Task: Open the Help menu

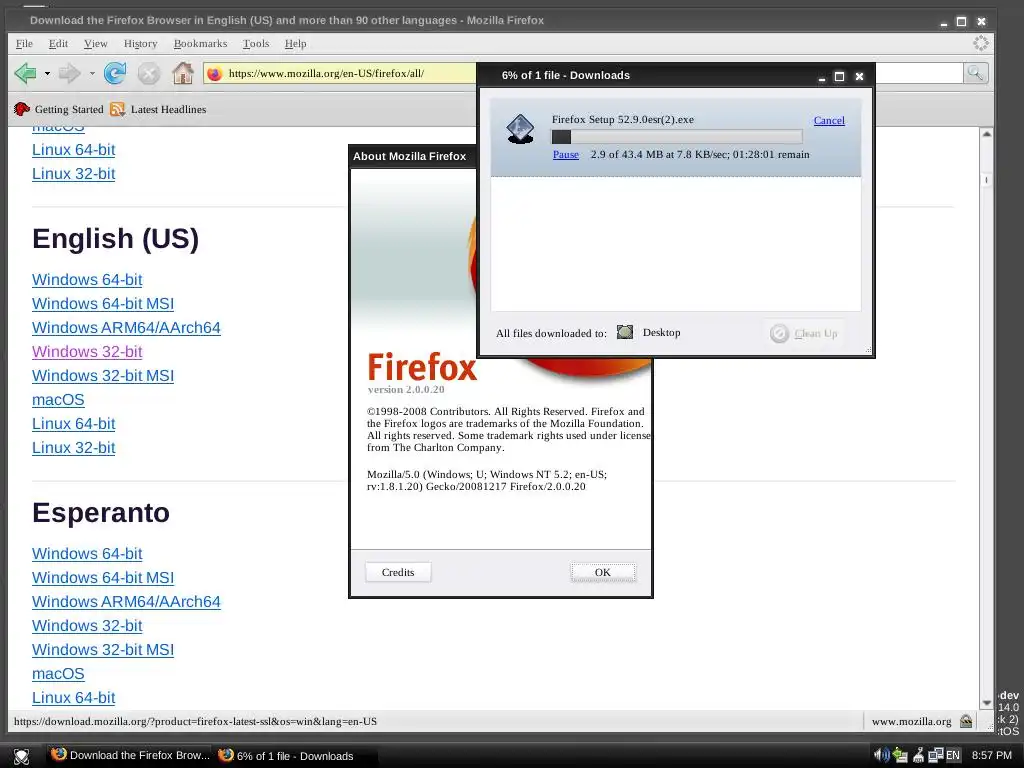Action: pyautogui.click(x=295, y=43)
